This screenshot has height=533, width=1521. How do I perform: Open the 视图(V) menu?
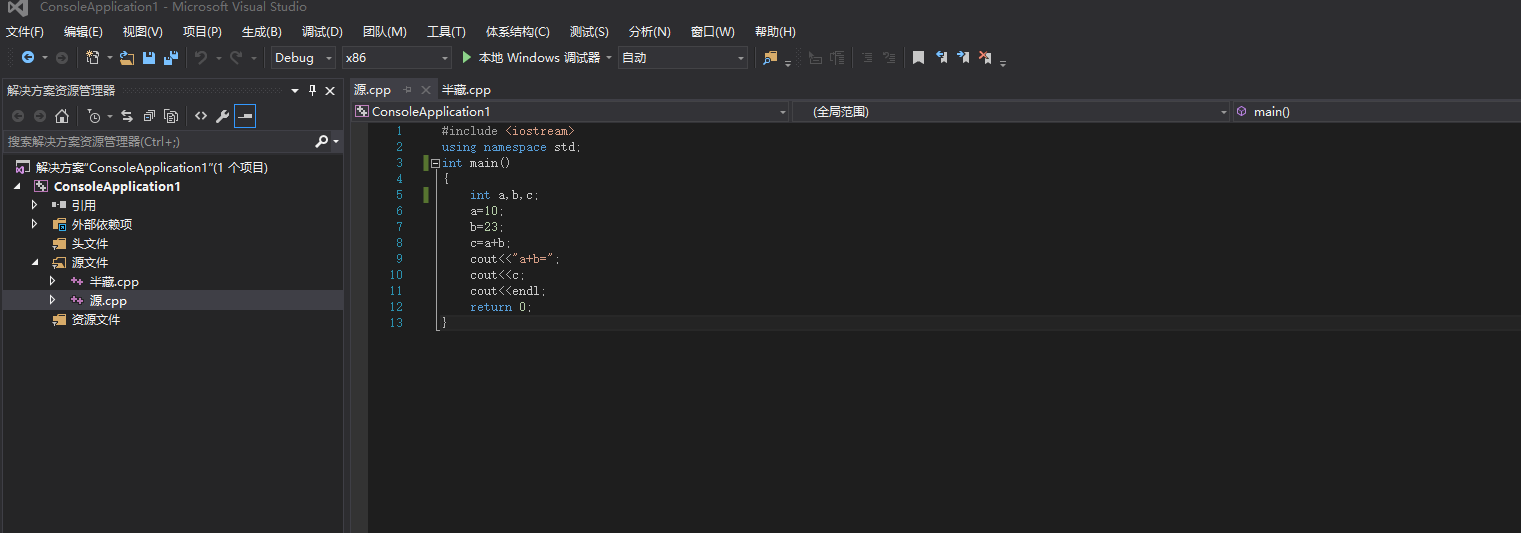point(142,32)
